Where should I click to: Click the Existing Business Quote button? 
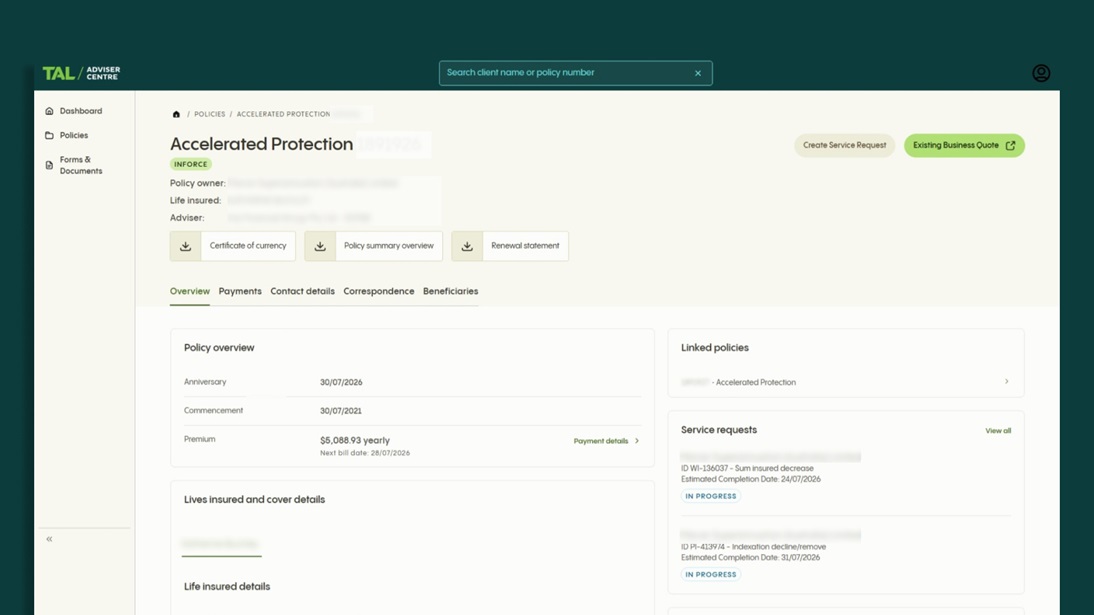coord(964,145)
